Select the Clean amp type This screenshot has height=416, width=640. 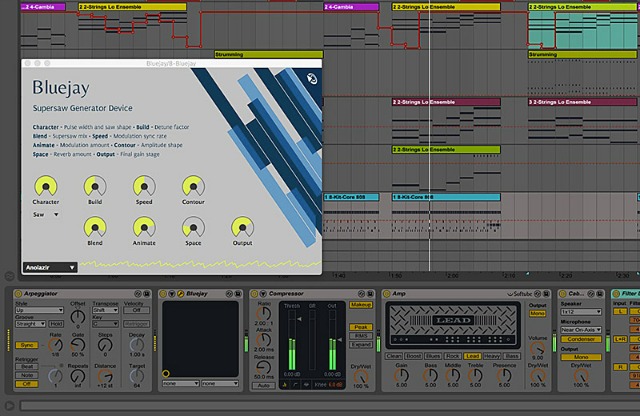coord(394,356)
